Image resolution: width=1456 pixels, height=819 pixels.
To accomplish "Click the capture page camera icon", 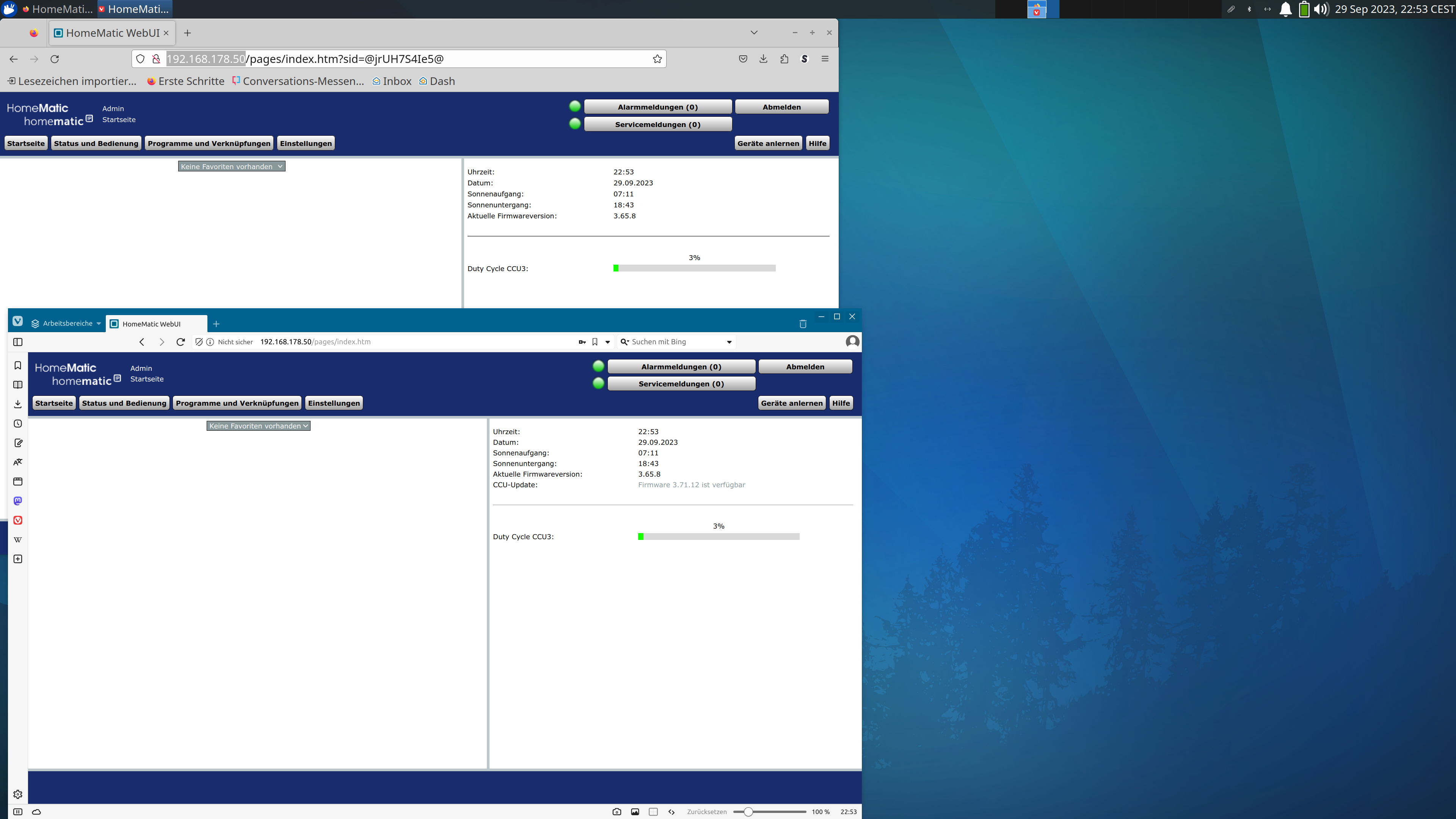I will coord(617,812).
